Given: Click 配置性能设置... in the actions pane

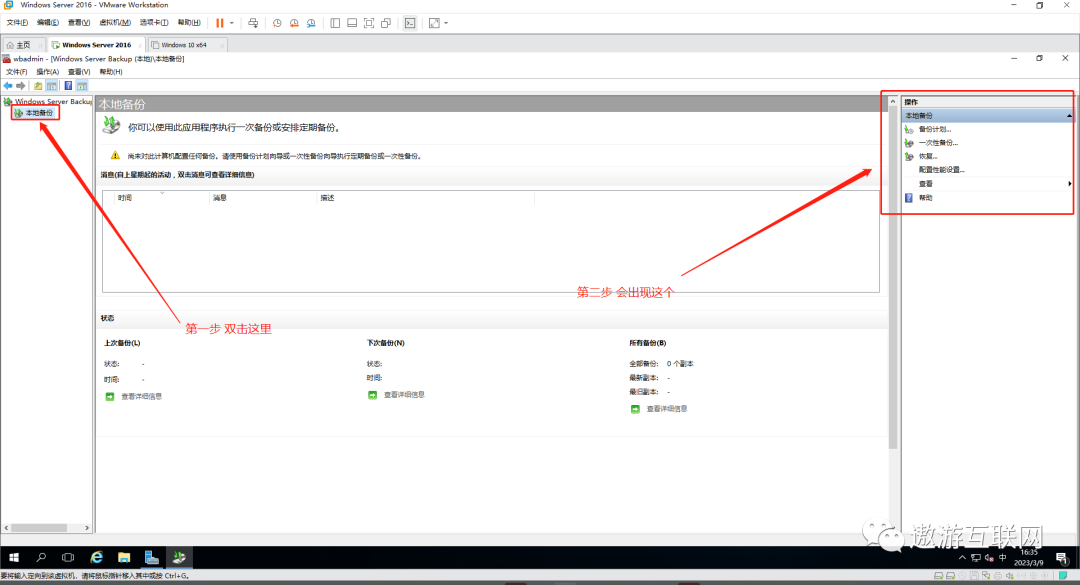Looking at the screenshot, I should click(941, 170).
